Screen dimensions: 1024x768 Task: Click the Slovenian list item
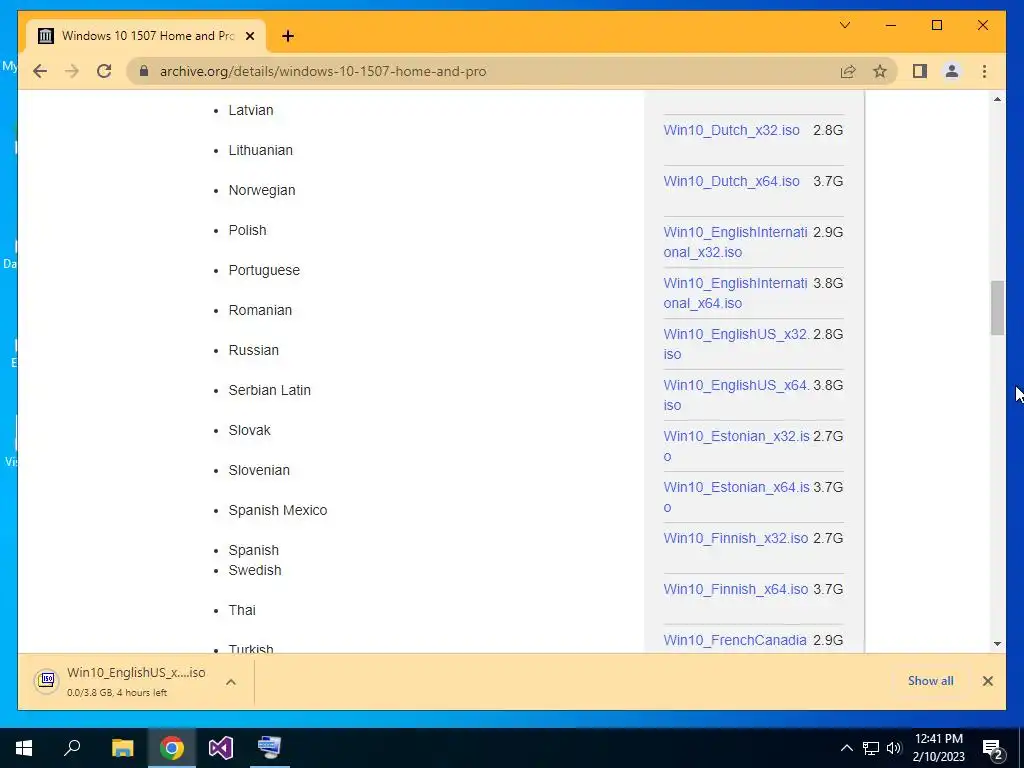259,470
